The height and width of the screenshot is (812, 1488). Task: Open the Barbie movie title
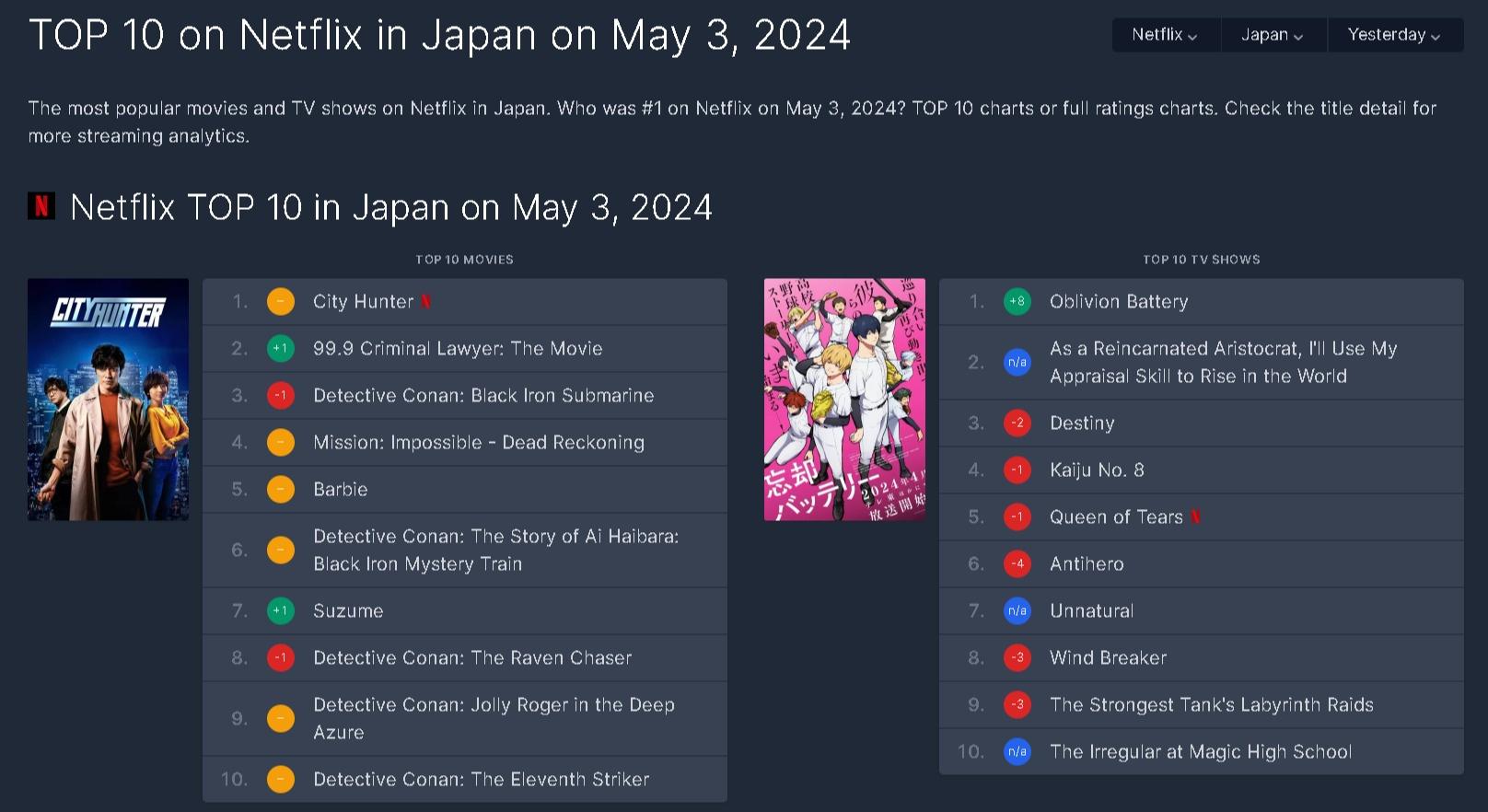(x=340, y=490)
